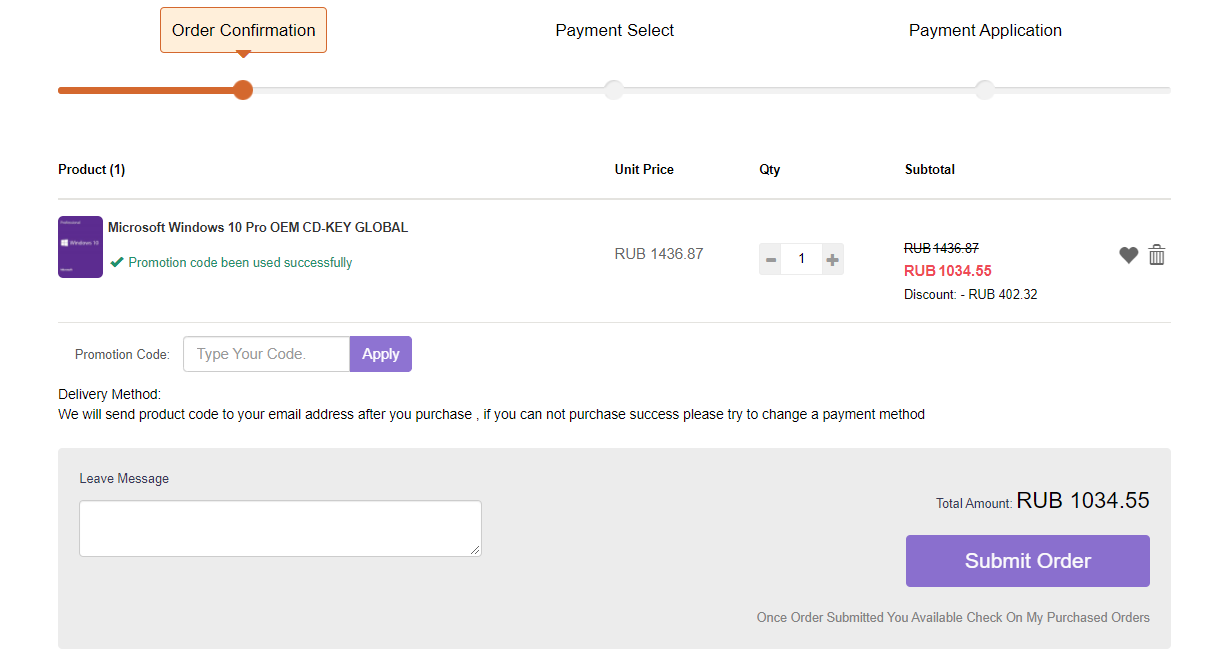Add product to wishlist with heart icon
Viewport: 1232px width, 662px height.
tap(1128, 255)
